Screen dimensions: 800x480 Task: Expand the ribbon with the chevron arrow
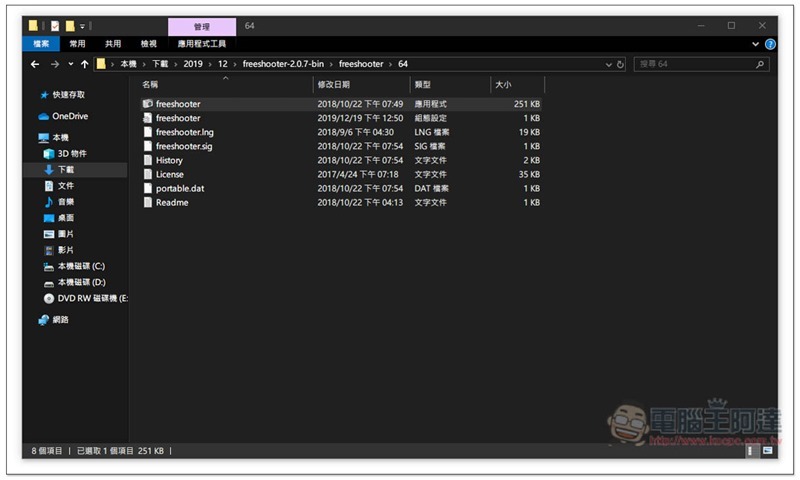(x=756, y=44)
